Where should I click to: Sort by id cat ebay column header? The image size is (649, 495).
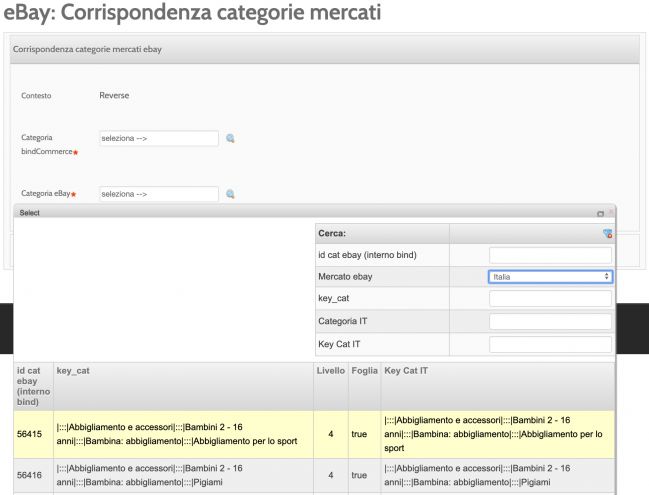coord(34,386)
